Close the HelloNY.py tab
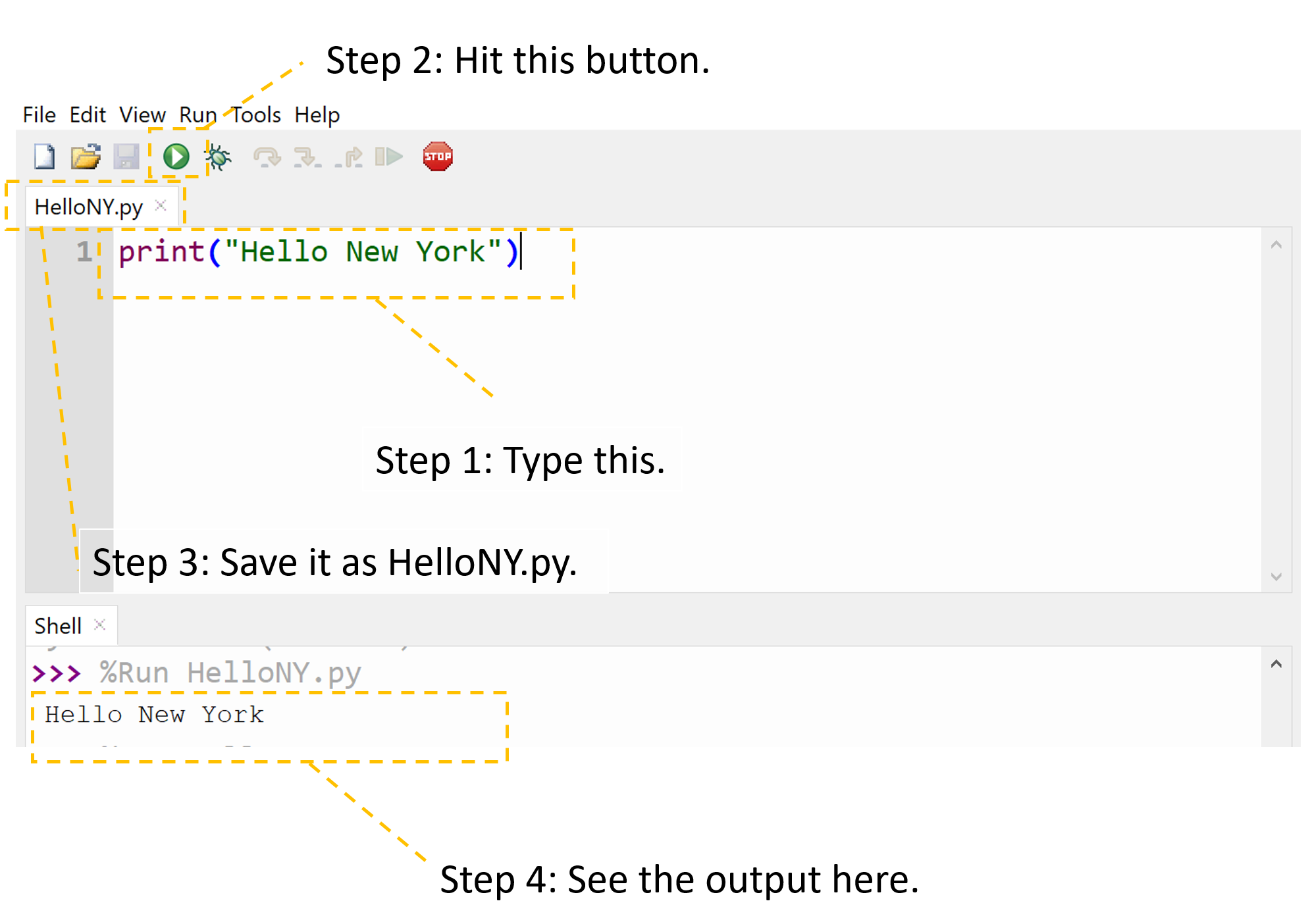The width and height of the screenshot is (1310, 924). [x=160, y=205]
